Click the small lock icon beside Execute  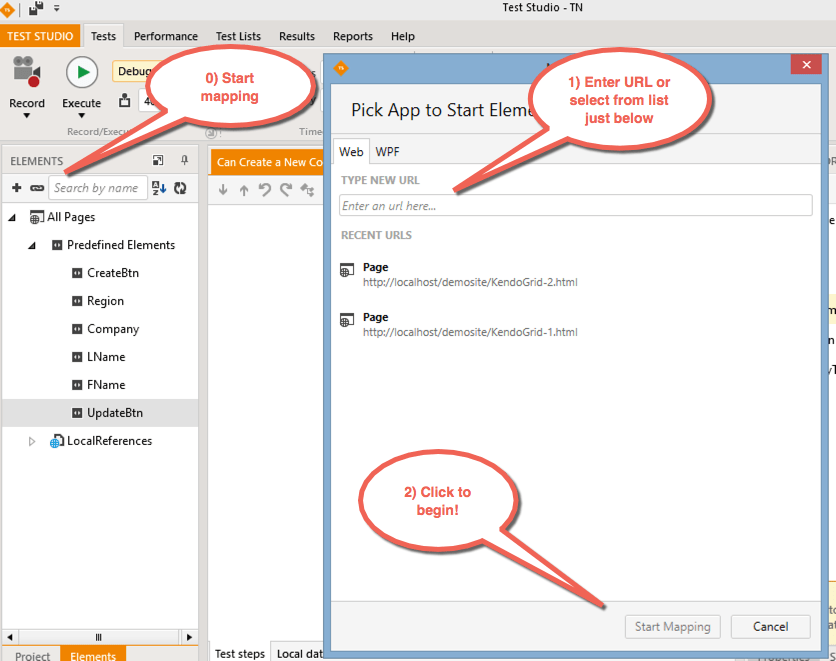point(124,100)
